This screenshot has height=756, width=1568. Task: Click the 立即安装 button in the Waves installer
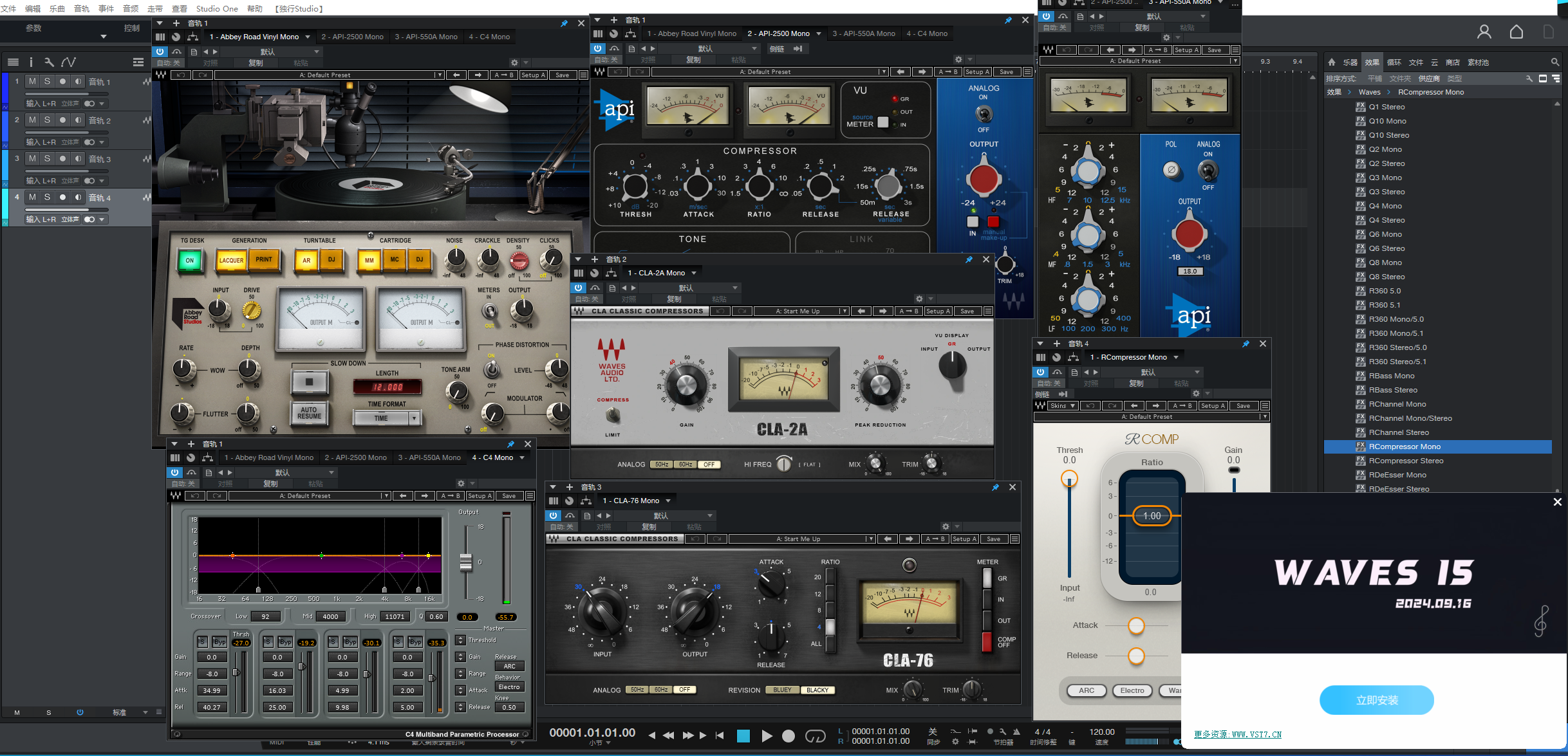tap(1377, 700)
